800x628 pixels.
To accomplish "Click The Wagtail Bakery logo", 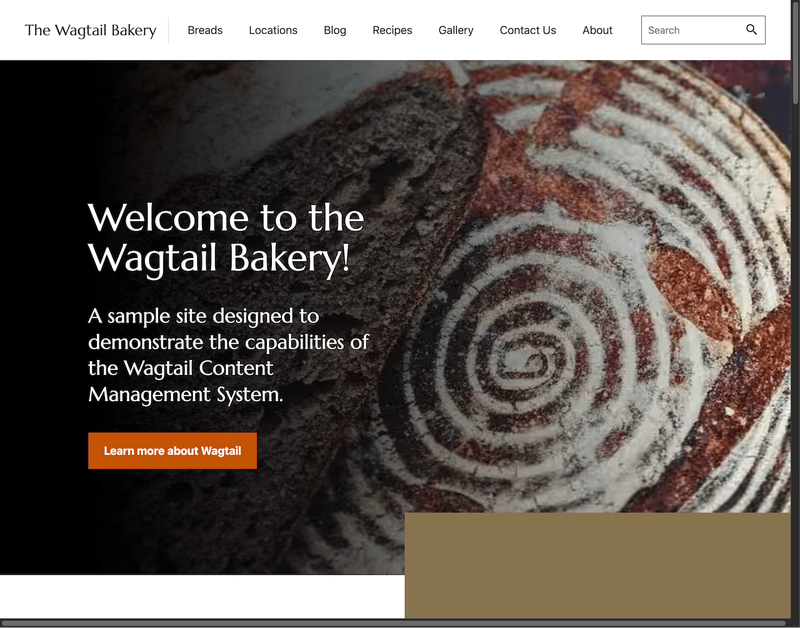I will tap(91, 30).
